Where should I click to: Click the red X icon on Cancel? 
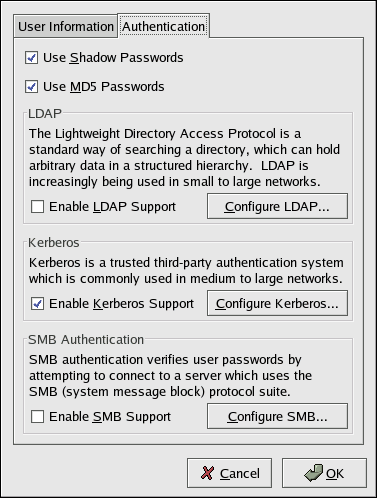point(207,473)
